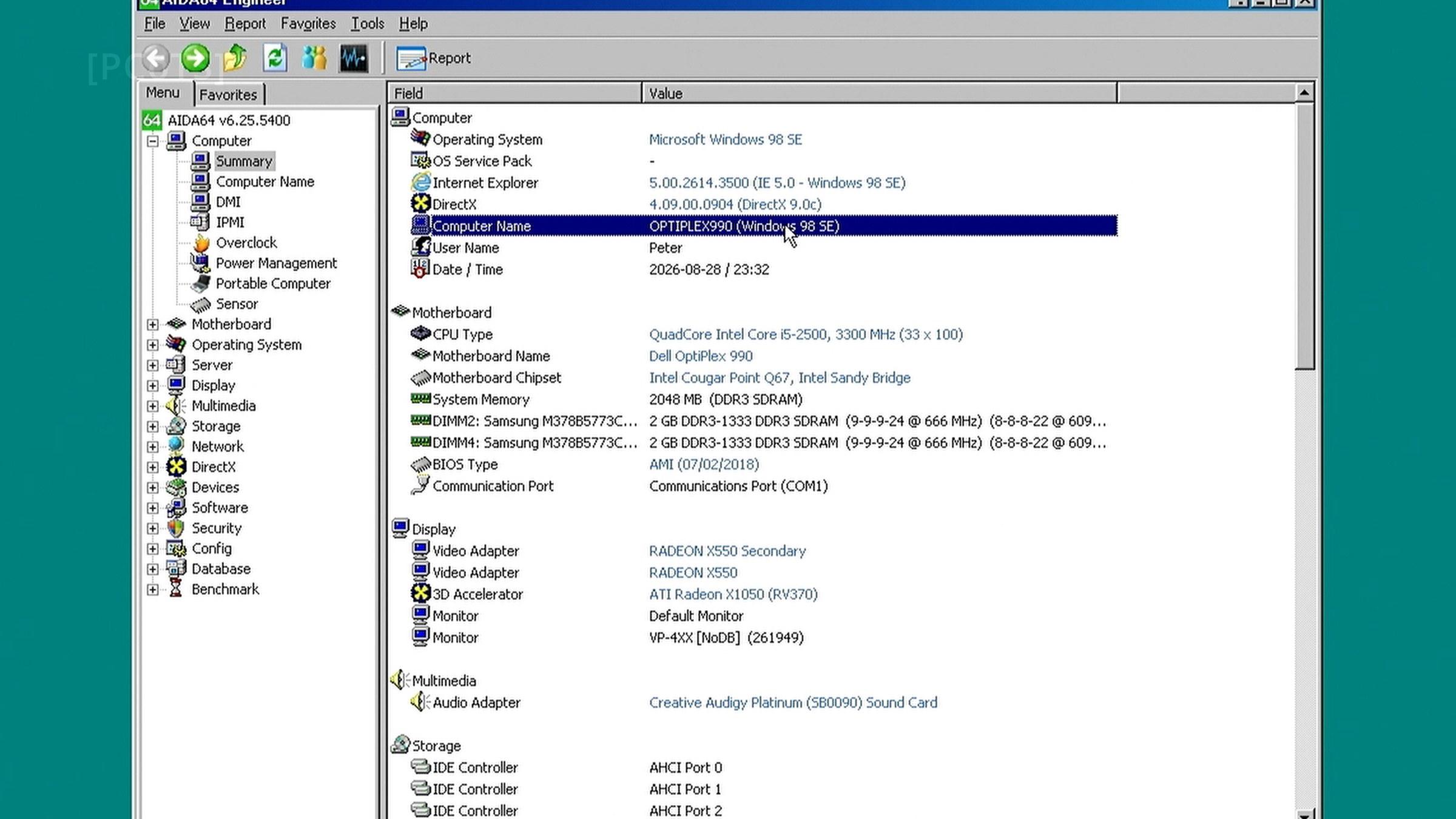Select the Portable Computer laptop icon
Viewport: 1456px width, 819px height.
click(x=201, y=283)
